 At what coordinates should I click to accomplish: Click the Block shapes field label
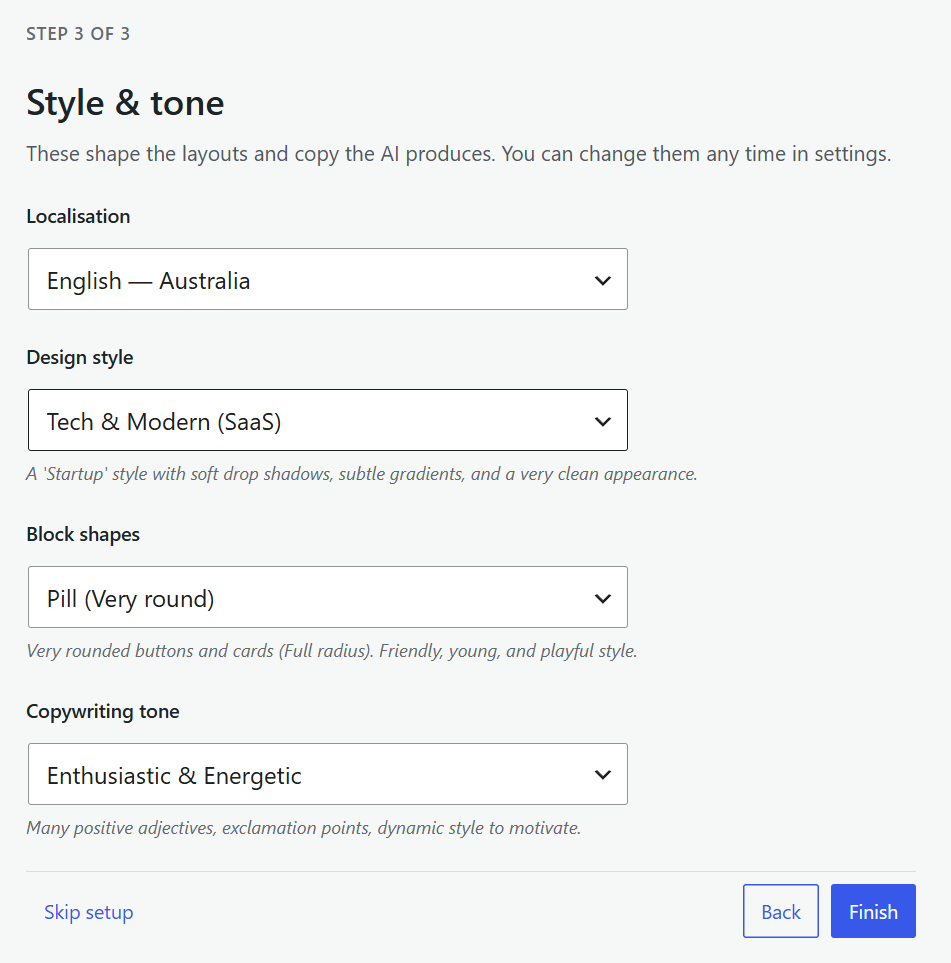83,534
